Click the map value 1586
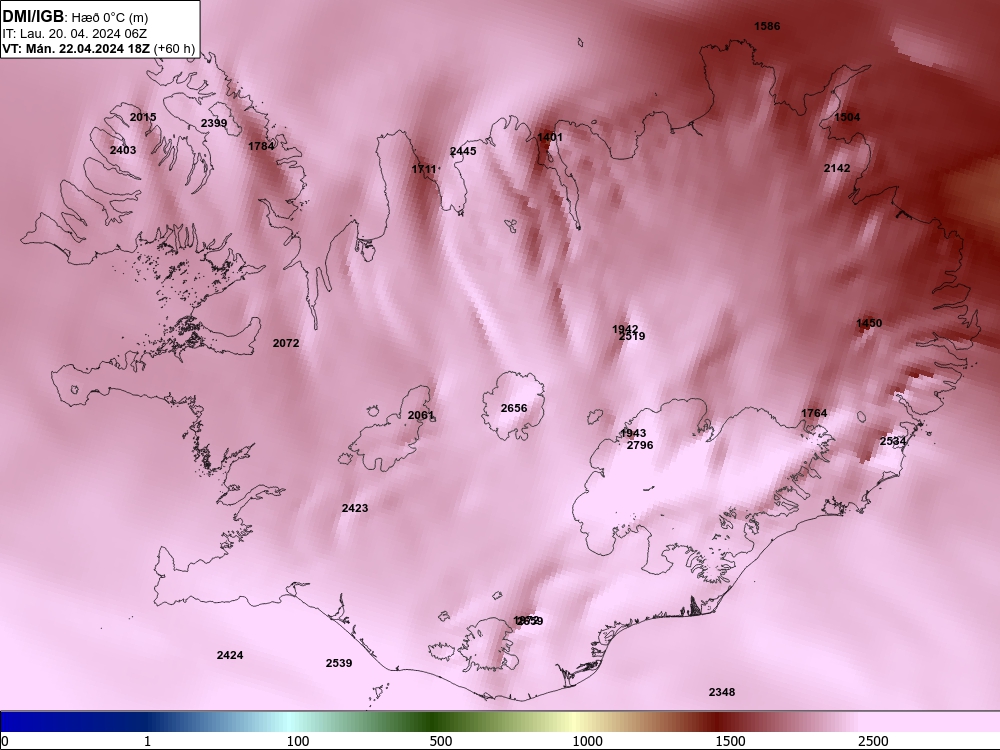The height and width of the screenshot is (750, 1000). click(767, 26)
